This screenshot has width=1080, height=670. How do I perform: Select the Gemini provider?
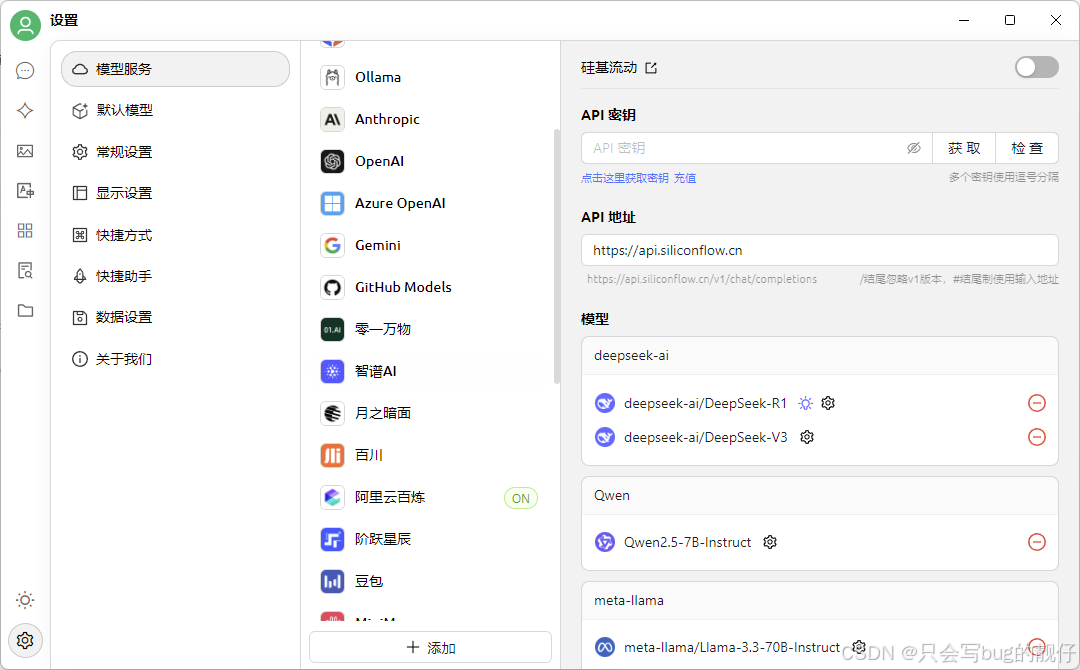(430, 245)
